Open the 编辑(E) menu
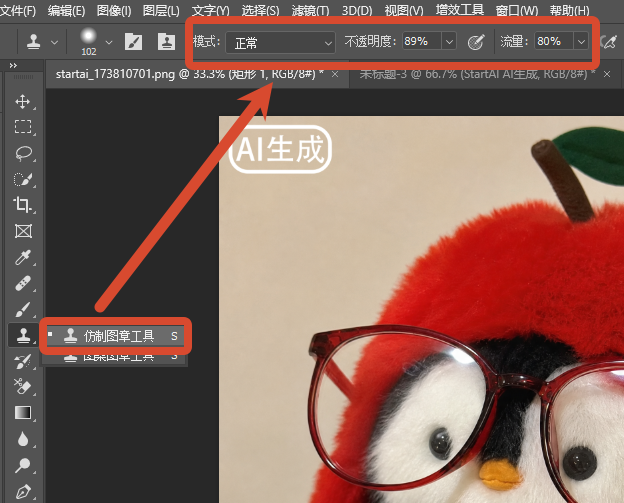Viewport: 624px width, 503px height. tap(66, 10)
